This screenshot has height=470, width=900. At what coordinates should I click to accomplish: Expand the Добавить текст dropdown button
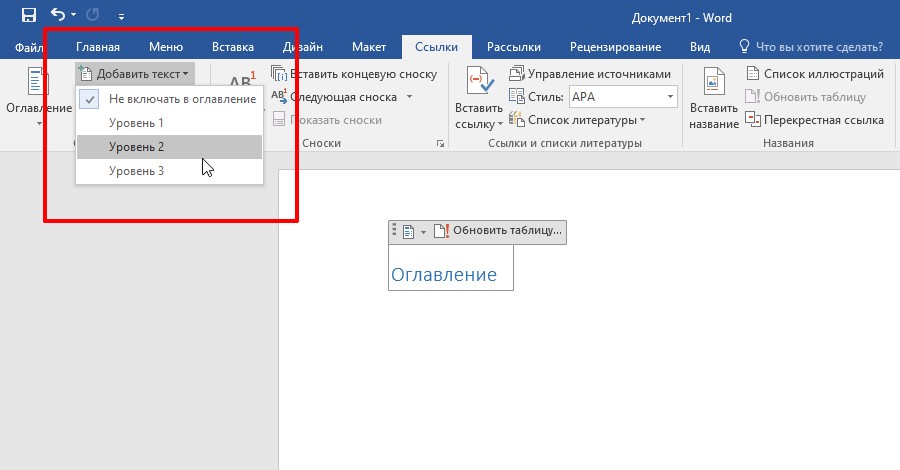135,73
